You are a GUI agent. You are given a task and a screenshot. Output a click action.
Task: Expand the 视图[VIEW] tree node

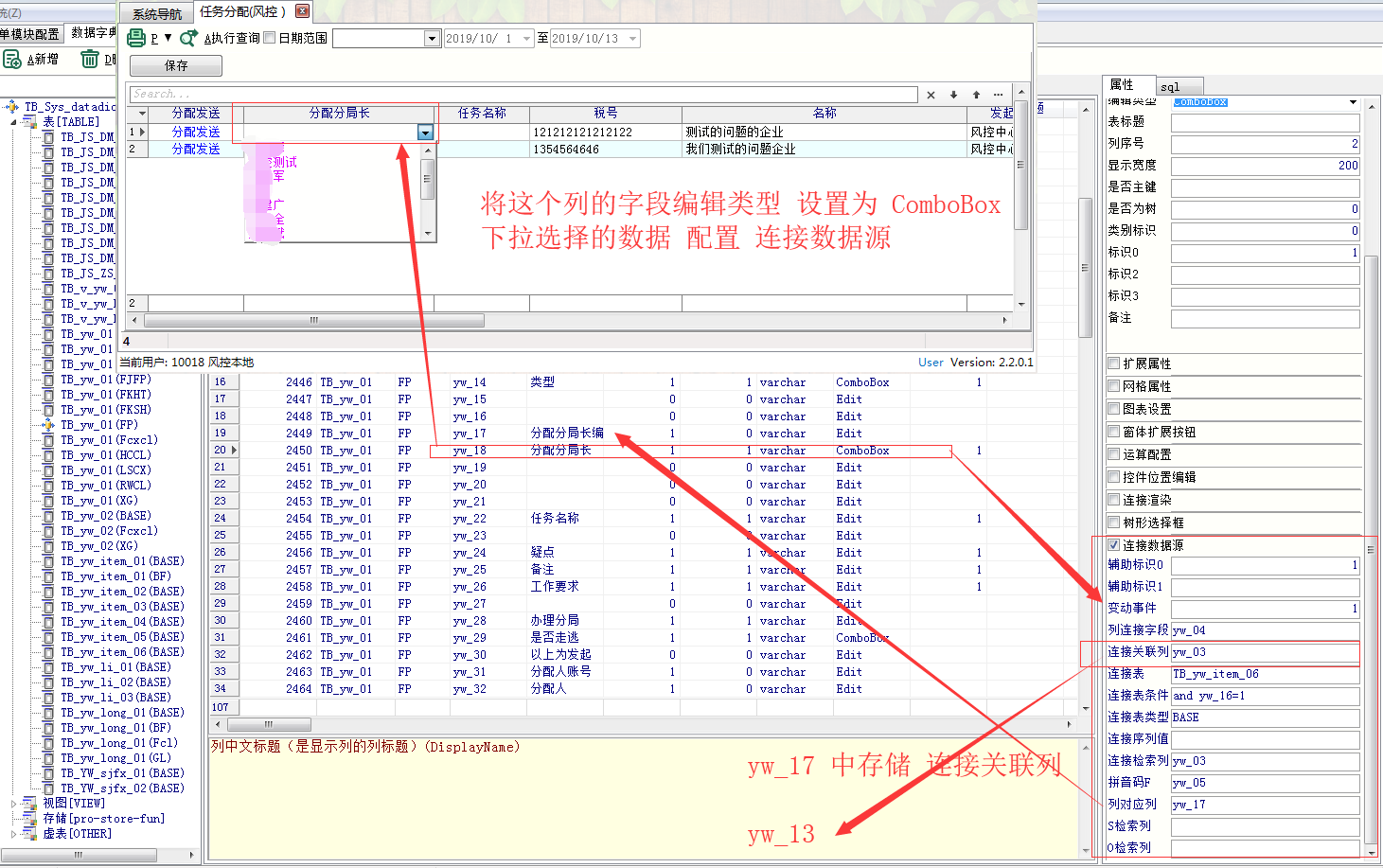pos(13,804)
